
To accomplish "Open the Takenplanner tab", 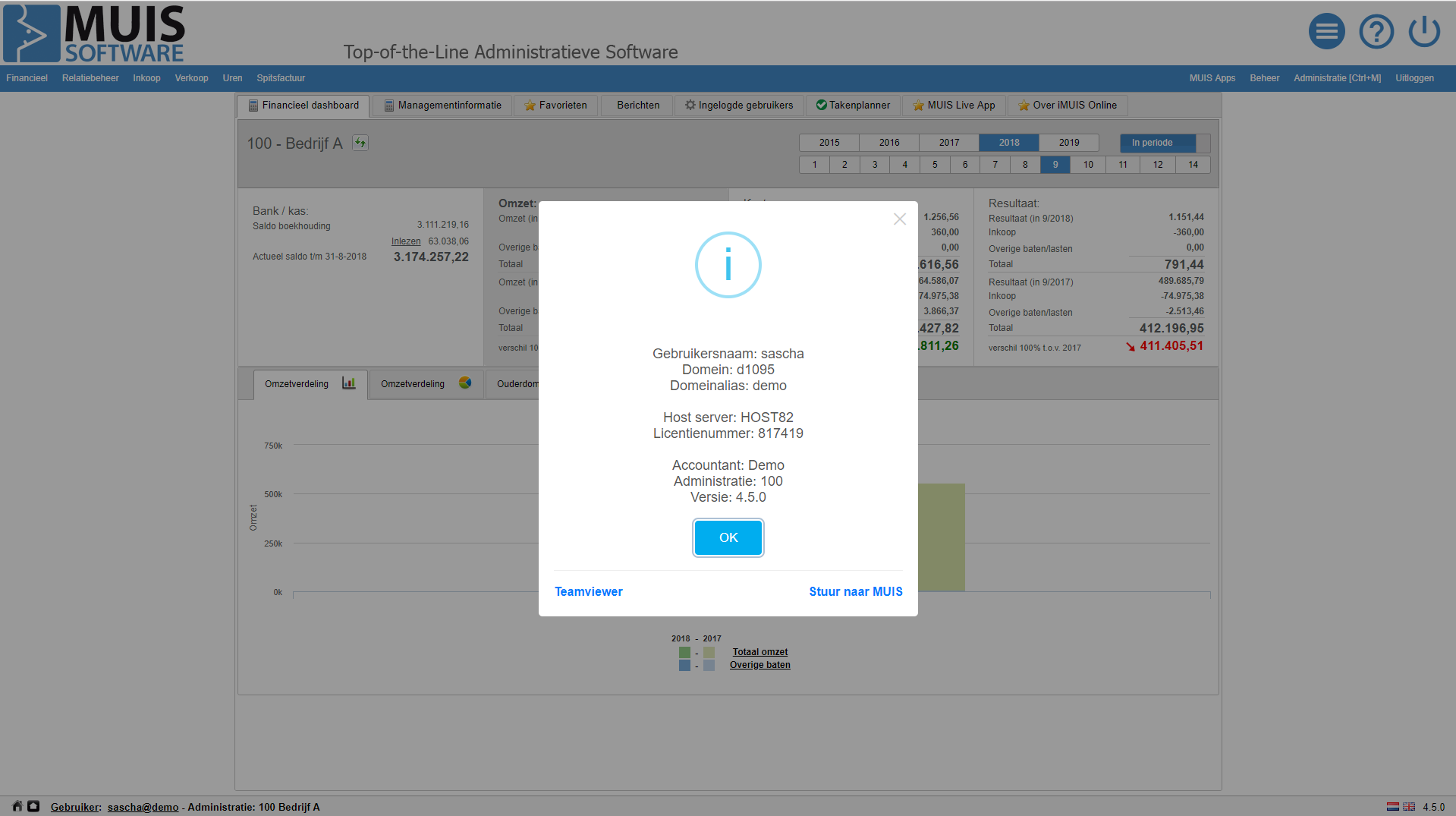I will tap(853, 106).
